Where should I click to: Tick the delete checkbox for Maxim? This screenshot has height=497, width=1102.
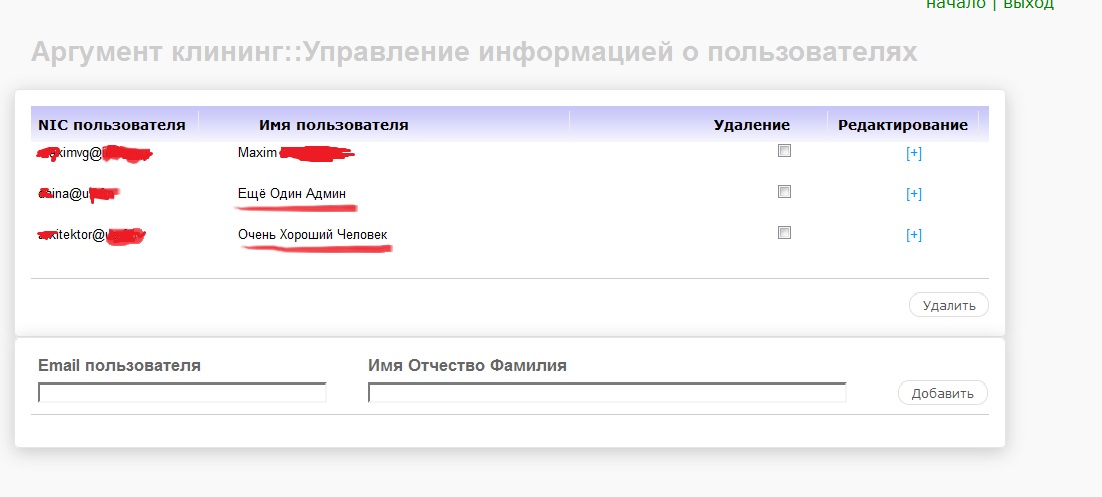pos(784,151)
